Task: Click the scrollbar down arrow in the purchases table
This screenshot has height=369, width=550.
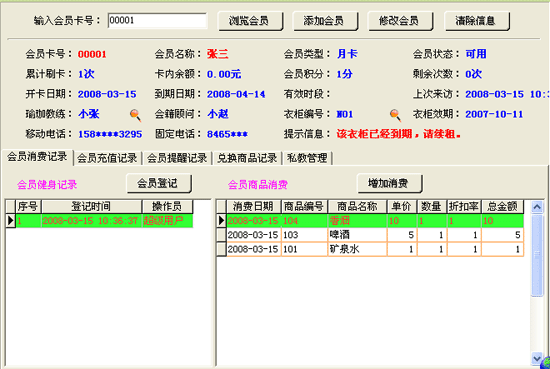Action: point(537,358)
